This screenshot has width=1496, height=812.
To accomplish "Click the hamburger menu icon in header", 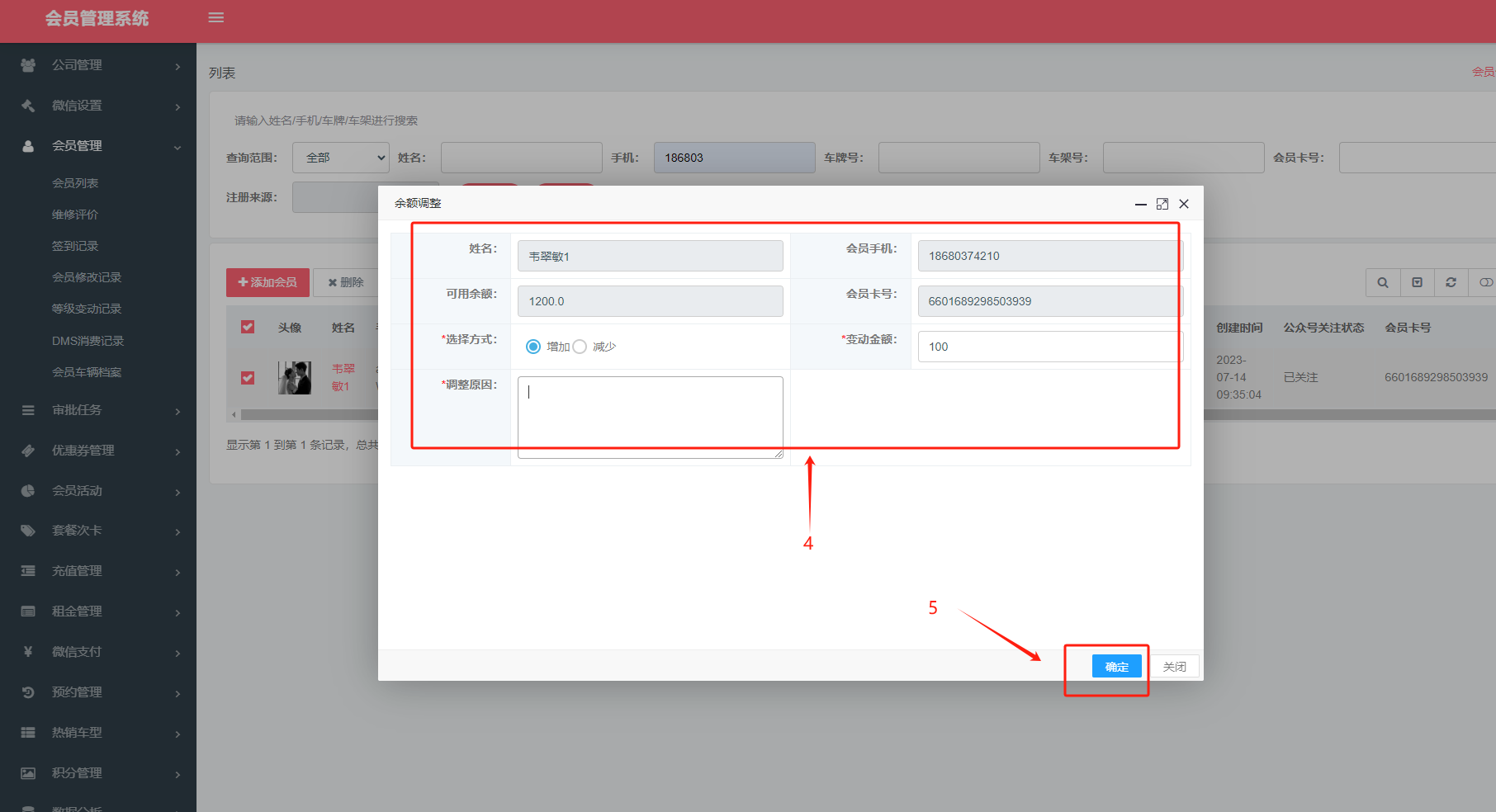I will (x=216, y=17).
